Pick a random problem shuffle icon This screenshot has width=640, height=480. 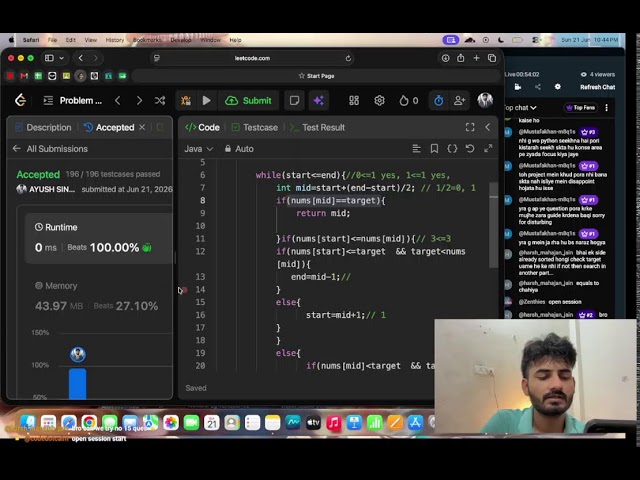160,100
